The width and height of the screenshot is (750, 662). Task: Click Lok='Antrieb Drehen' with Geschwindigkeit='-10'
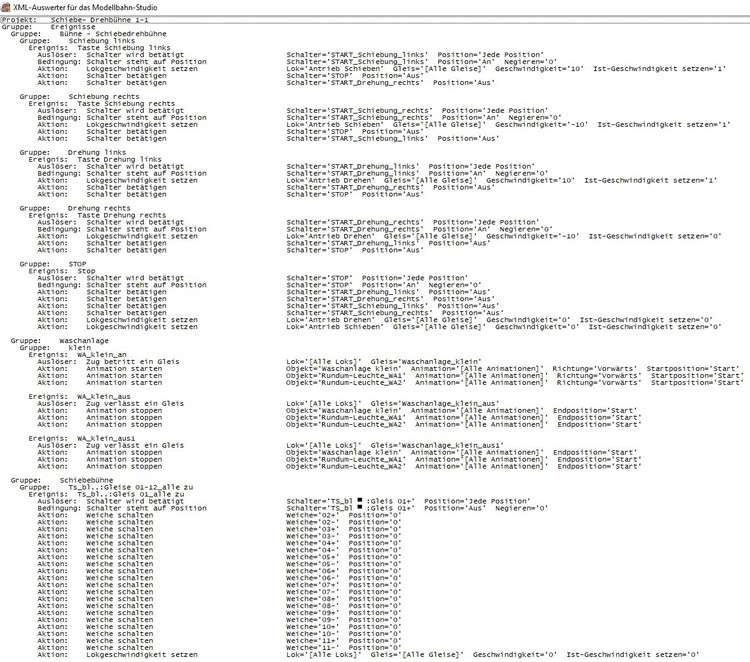pos(504,236)
